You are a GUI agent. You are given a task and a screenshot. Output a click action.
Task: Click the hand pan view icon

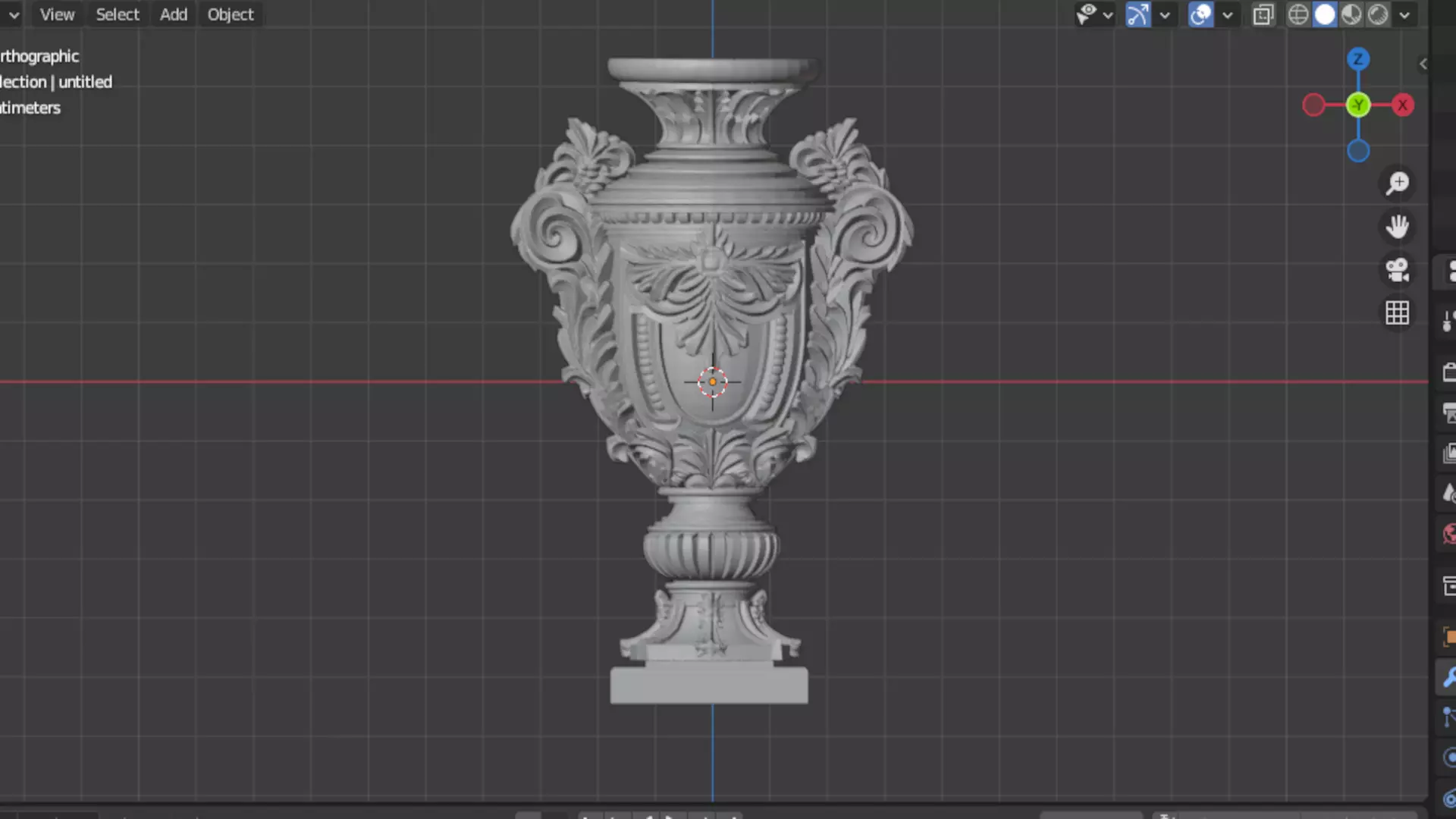1397,227
